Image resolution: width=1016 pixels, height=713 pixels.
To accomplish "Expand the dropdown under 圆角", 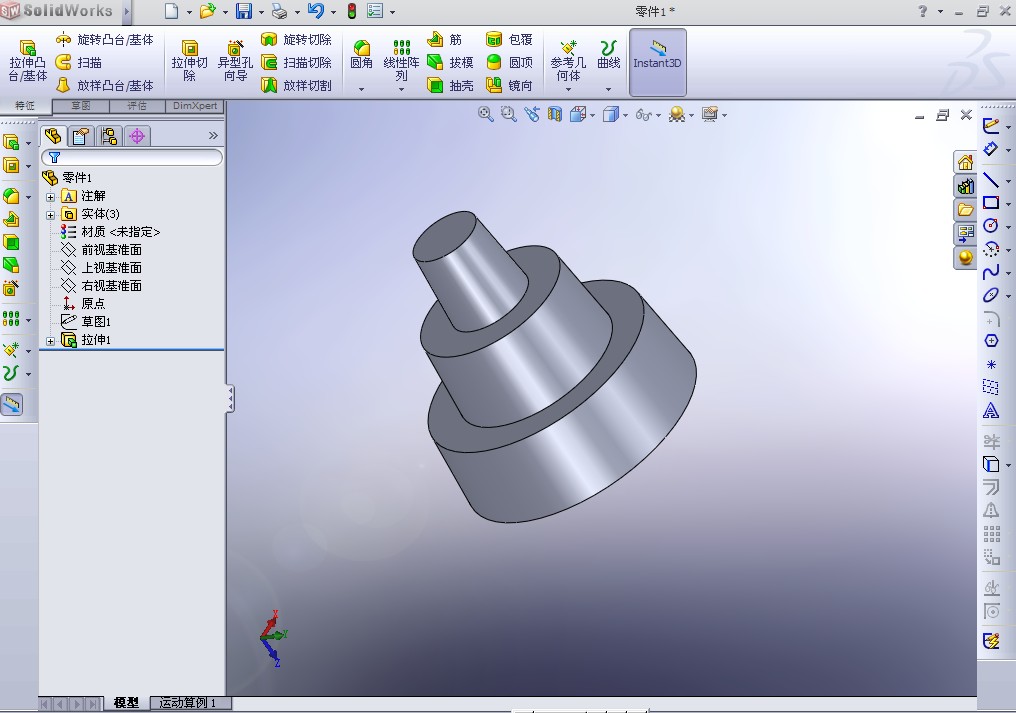I will tap(362, 89).
